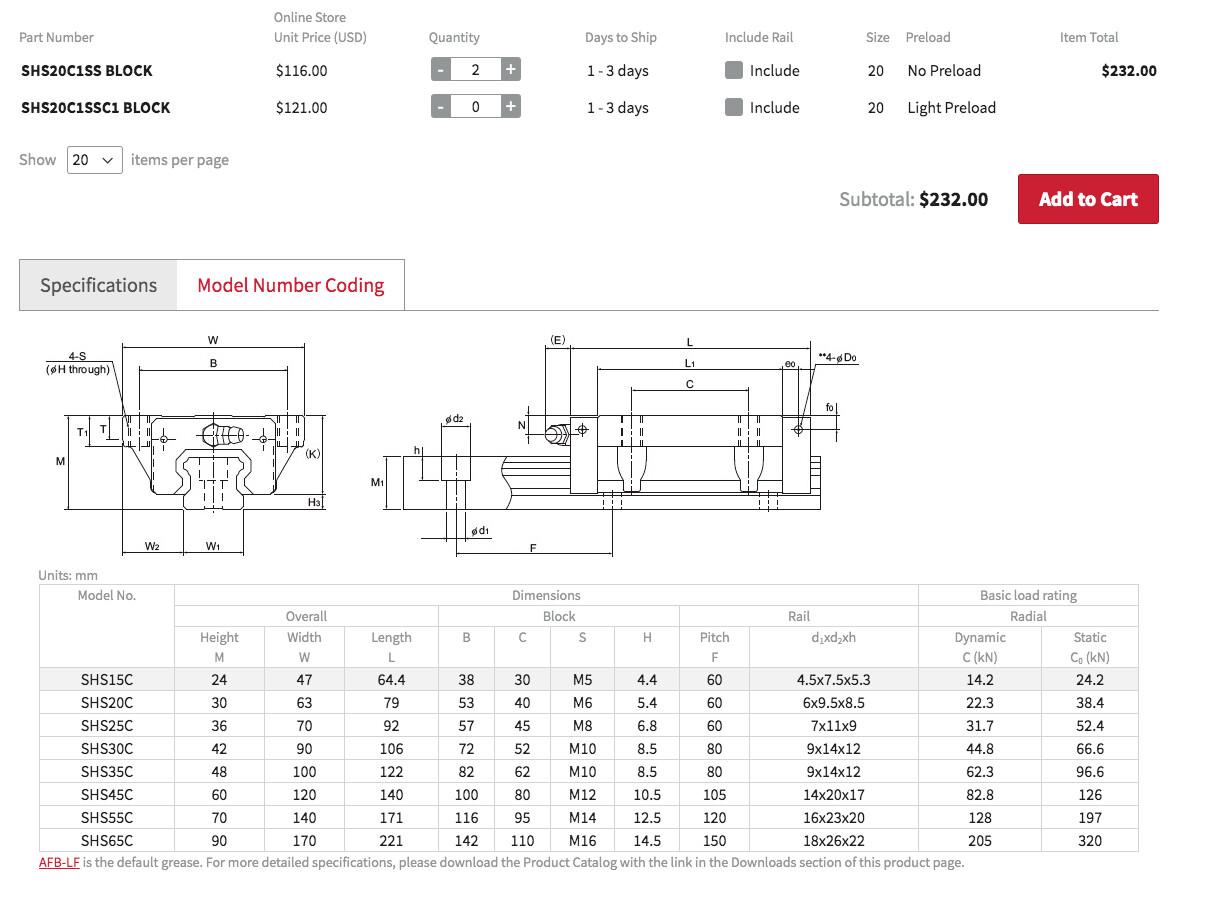Click the SHS30C model row label

(x=107, y=749)
